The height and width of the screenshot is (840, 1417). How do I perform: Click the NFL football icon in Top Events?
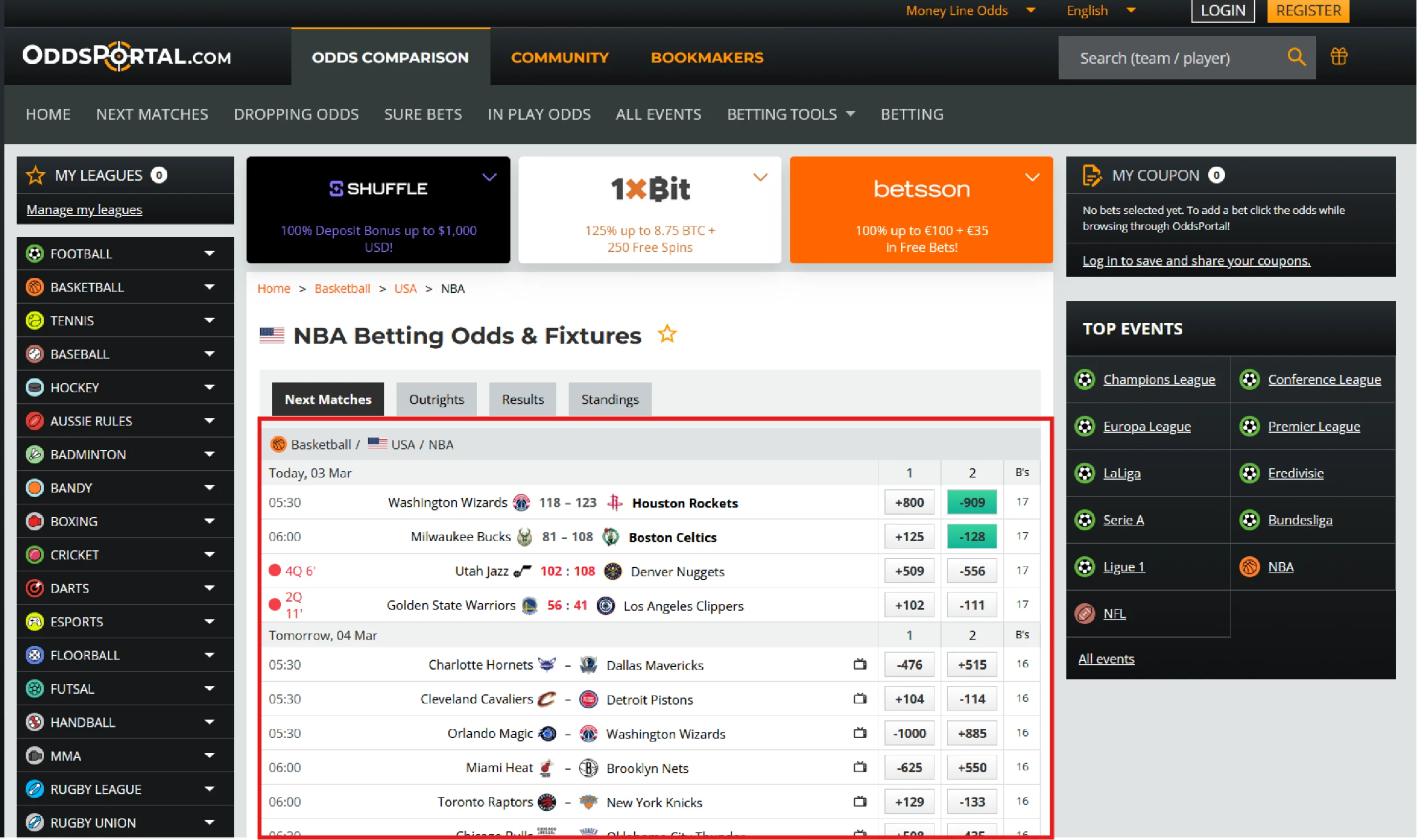(x=1085, y=614)
